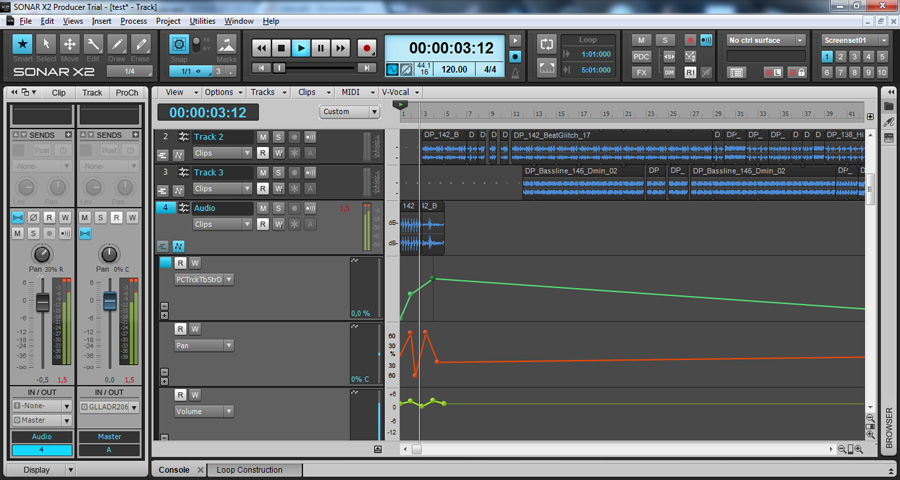Open the Marks module icon
Image resolution: width=900 pixels, height=480 pixels.
226,46
